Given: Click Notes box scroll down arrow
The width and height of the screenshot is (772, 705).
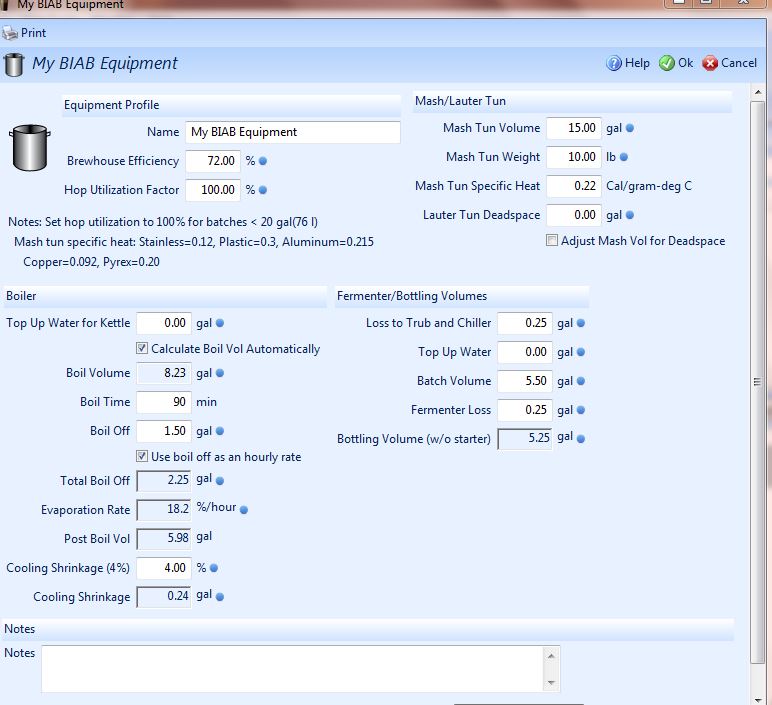Looking at the screenshot, I should coord(551,682).
